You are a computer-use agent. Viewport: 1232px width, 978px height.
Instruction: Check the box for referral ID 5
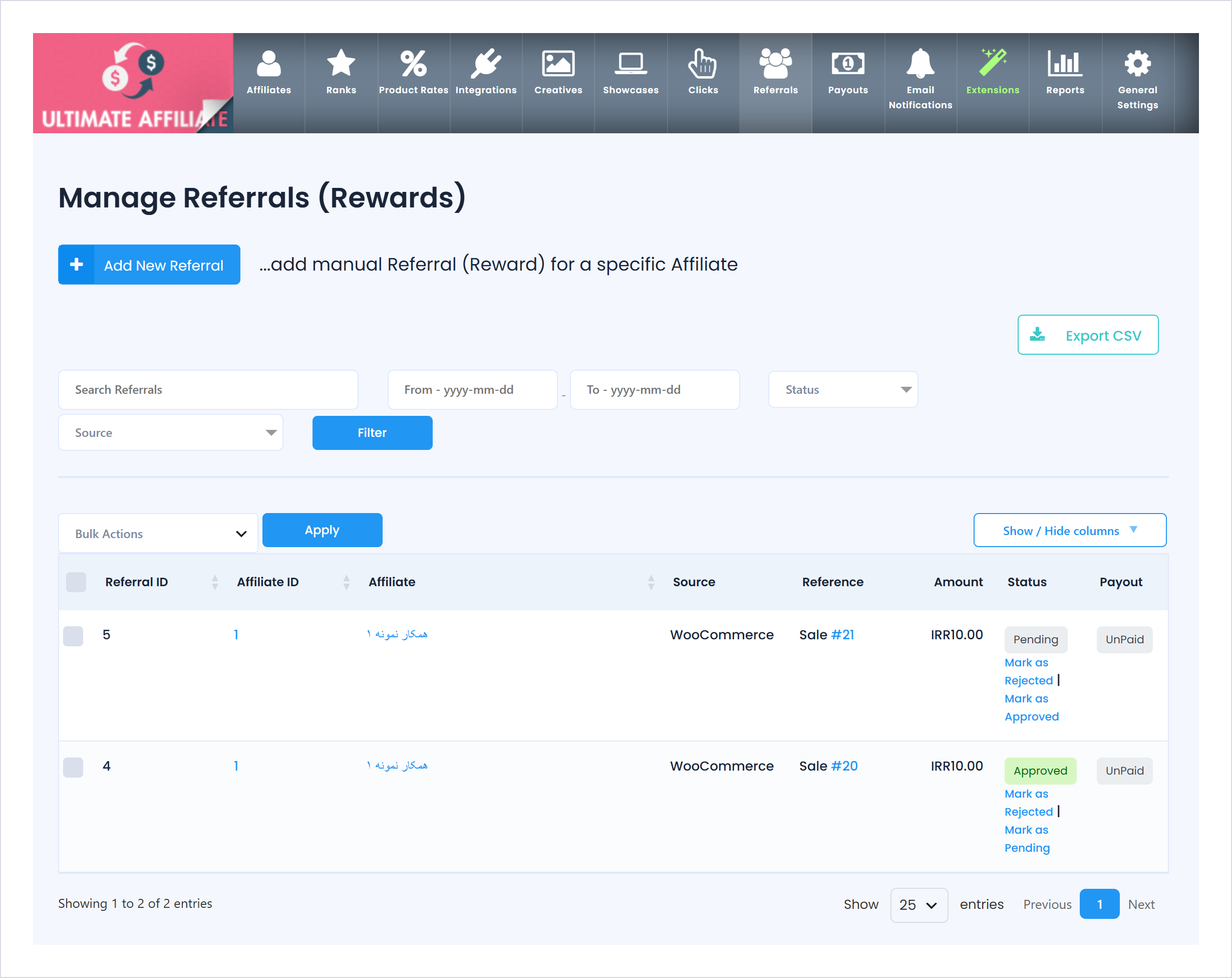point(73,636)
